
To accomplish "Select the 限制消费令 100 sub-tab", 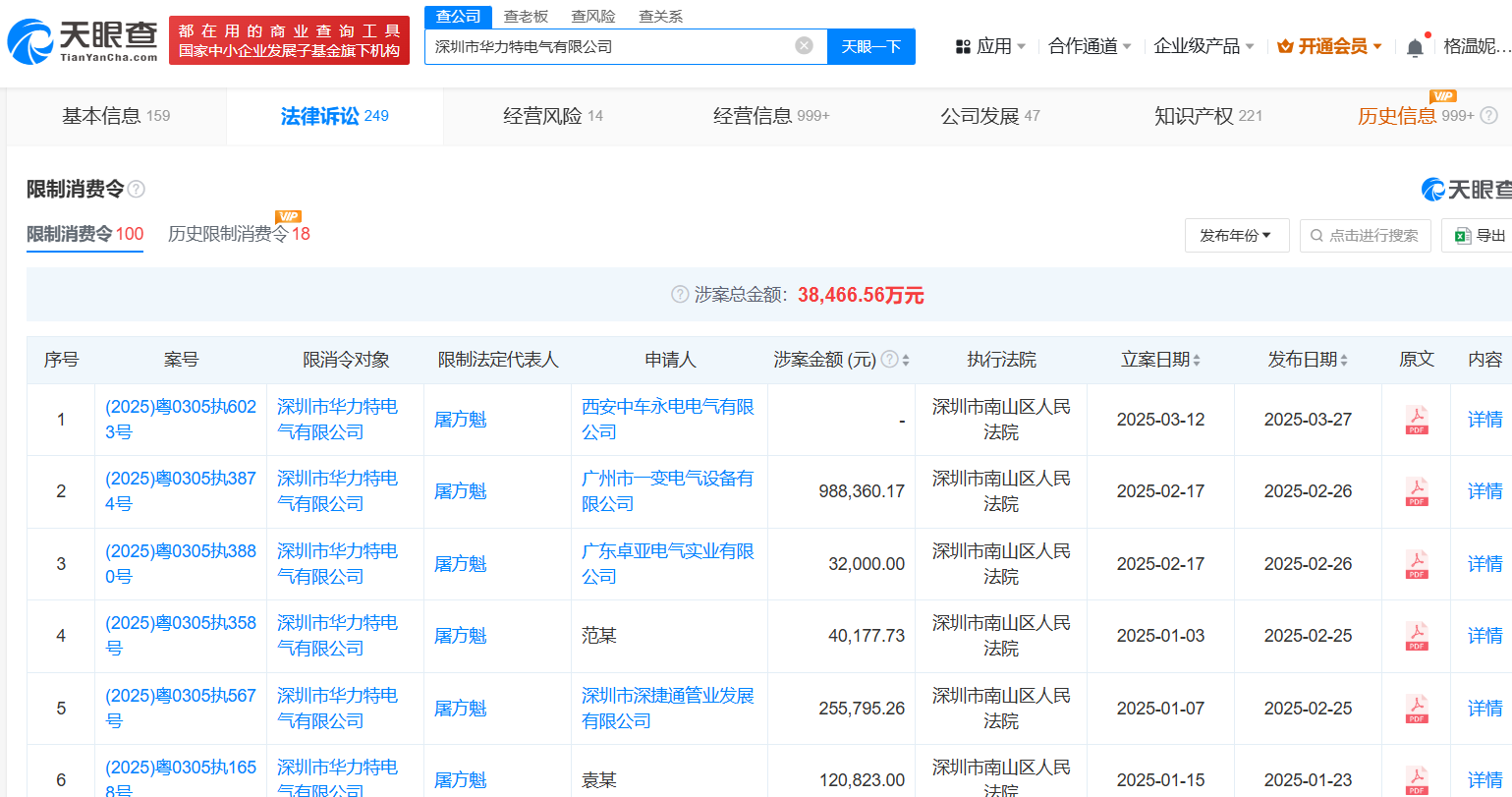I will [x=85, y=234].
